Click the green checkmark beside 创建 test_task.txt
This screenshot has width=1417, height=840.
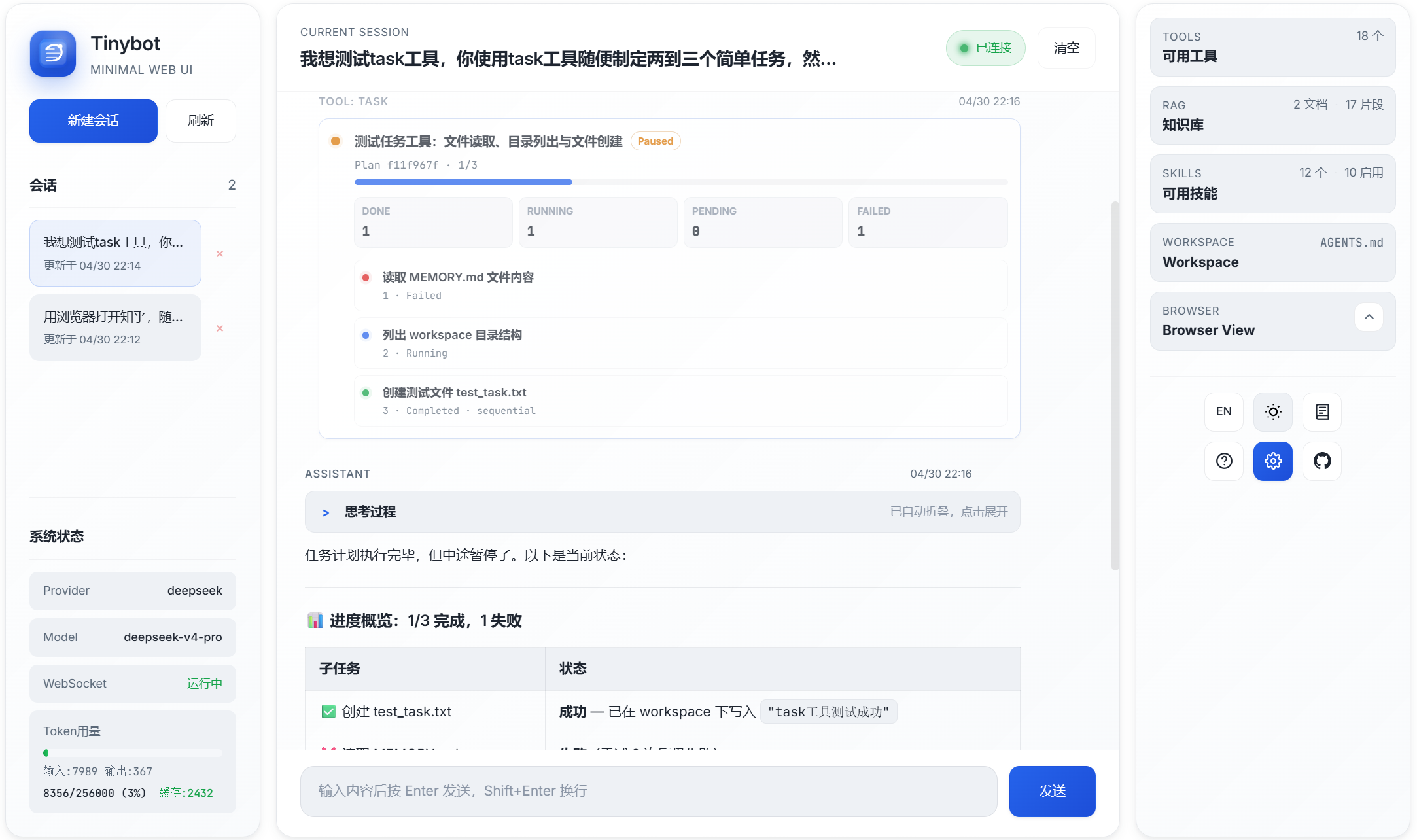pyautogui.click(x=328, y=712)
